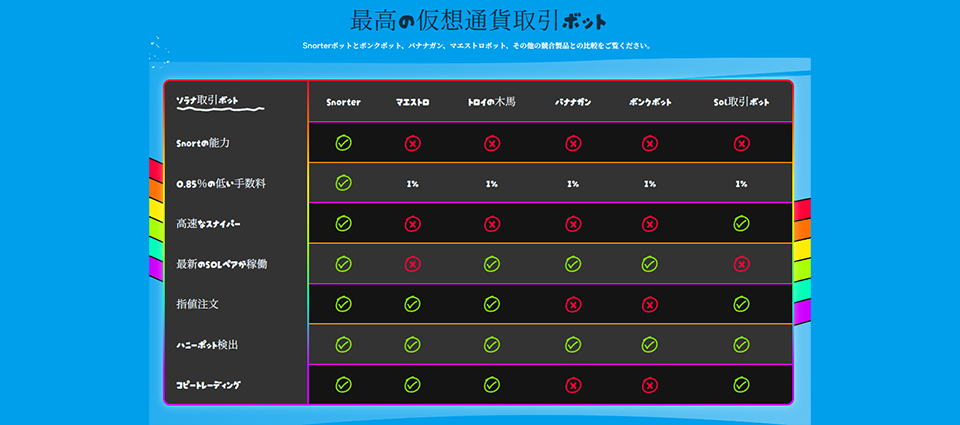Click ボンクボット's 1% fee value
Viewport: 960px width, 425px height.
[x=650, y=184]
